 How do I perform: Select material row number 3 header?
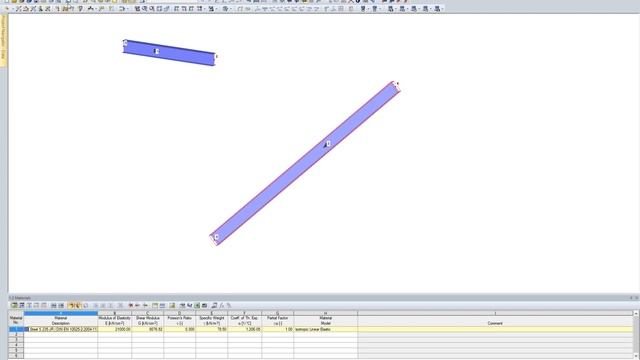point(16,340)
